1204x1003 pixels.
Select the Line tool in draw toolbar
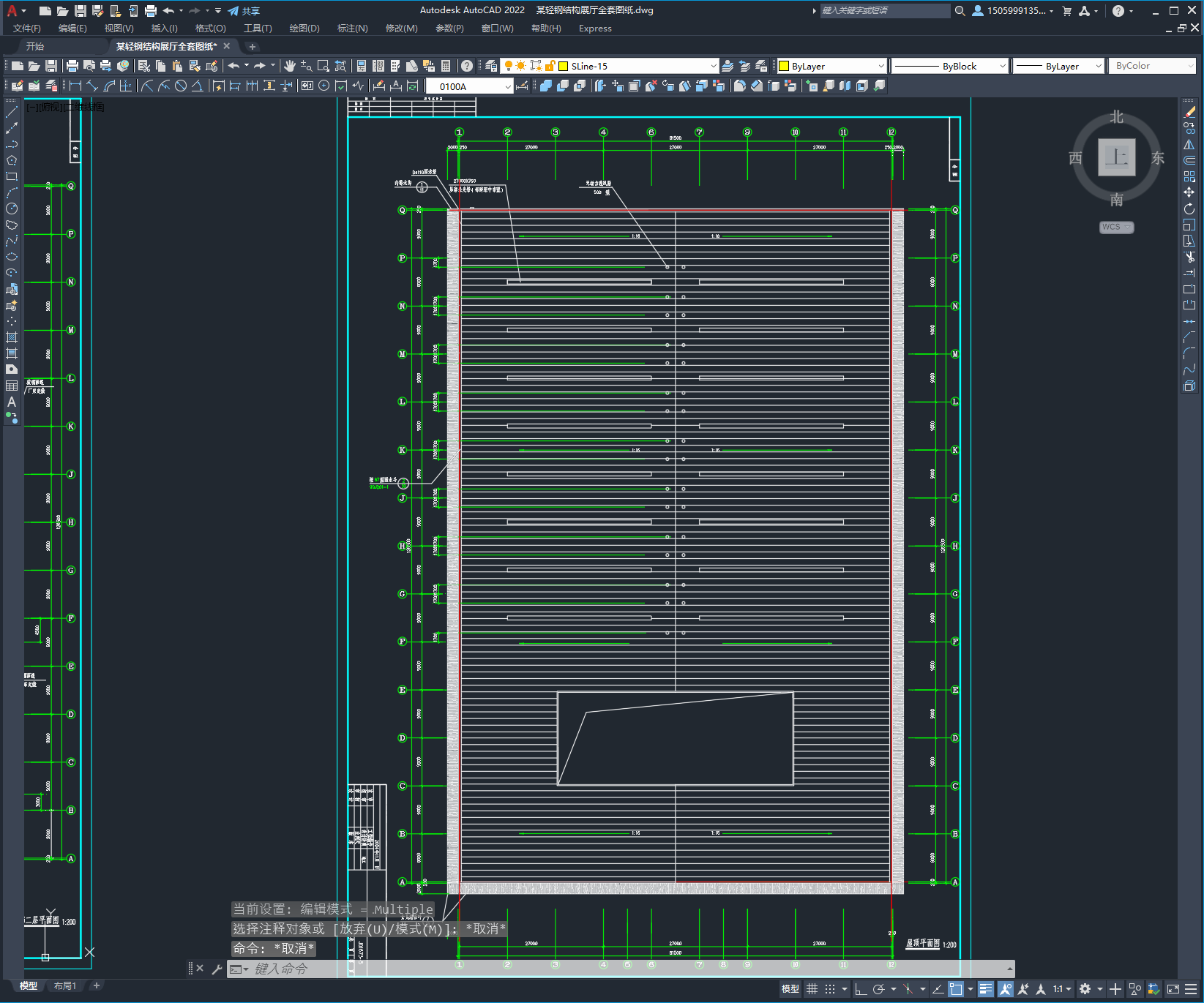click(x=12, y=112)
